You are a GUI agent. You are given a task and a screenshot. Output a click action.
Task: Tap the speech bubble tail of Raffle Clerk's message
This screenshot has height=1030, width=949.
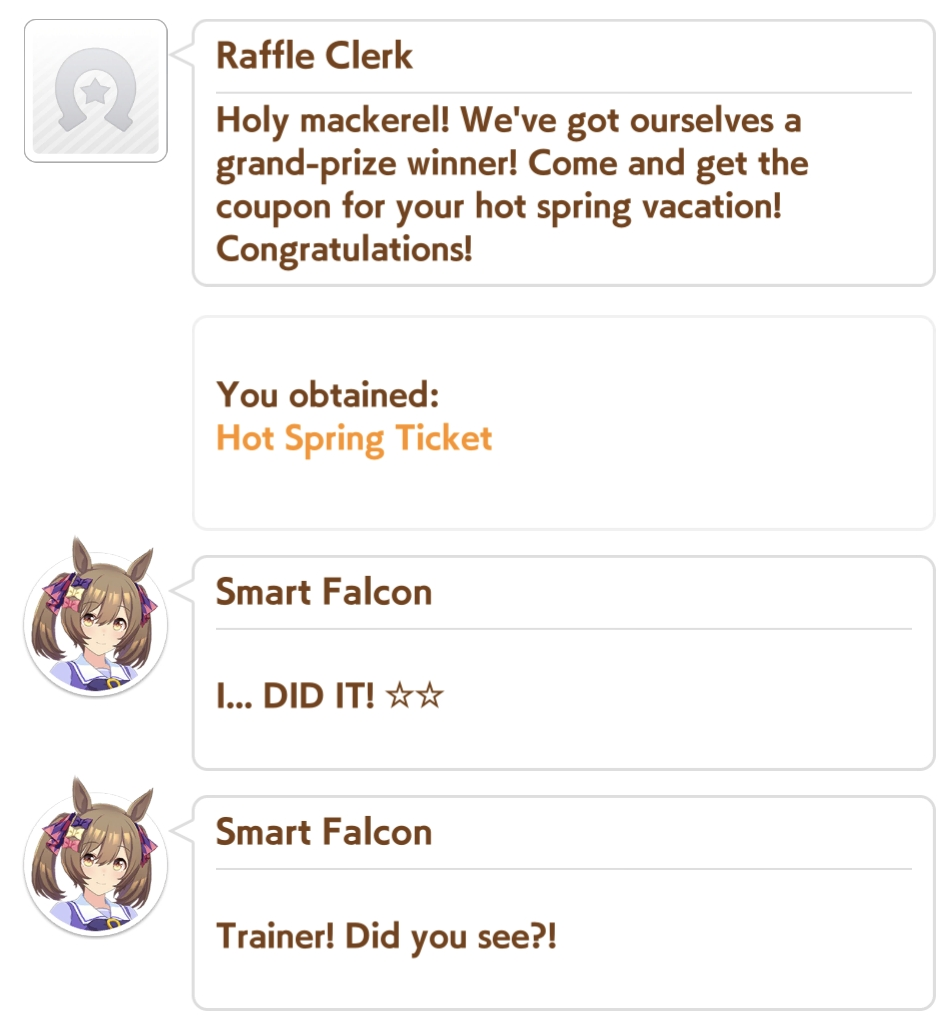point(183,55)
